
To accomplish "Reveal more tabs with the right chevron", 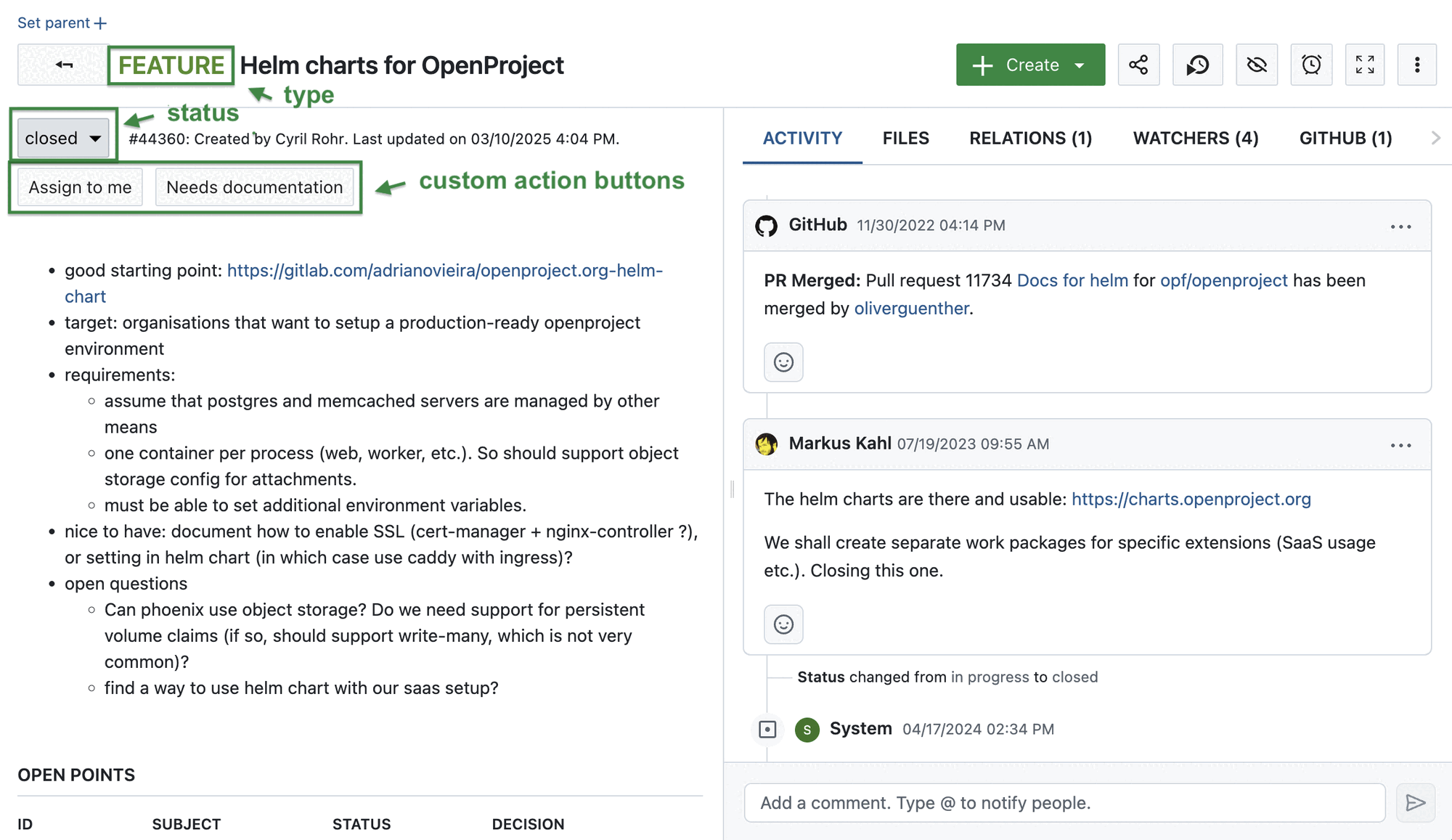I will tap(1436, 138).
